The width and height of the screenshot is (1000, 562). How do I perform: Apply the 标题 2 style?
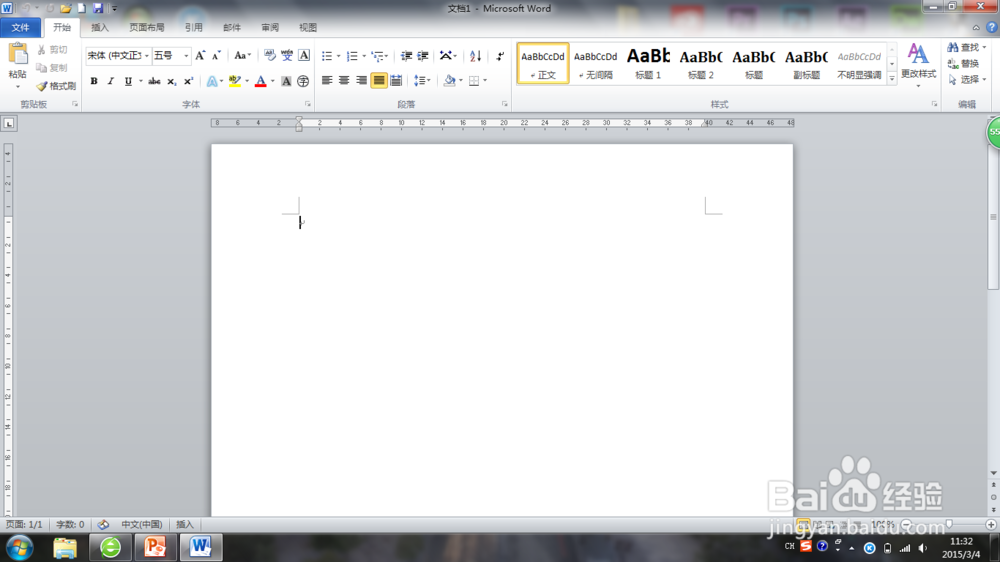click(x=701, y=64)
